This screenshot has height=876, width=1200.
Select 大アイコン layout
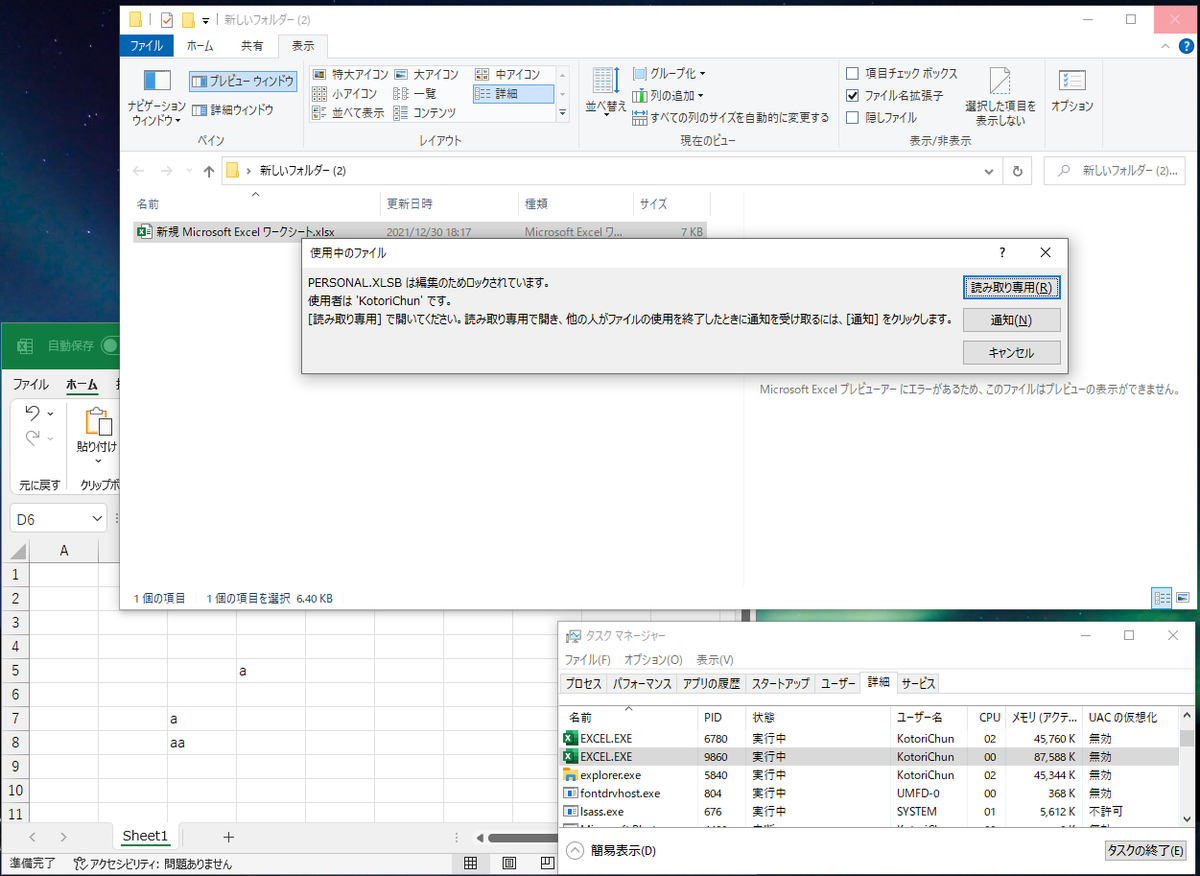pyautogui.click(x=426, y=75)
